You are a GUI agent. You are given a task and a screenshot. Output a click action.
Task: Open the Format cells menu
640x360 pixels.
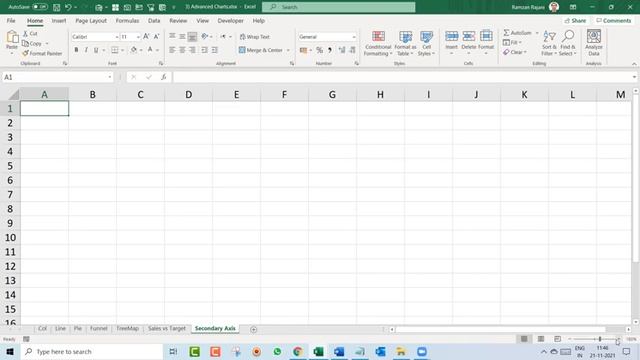tap(486, 43)
